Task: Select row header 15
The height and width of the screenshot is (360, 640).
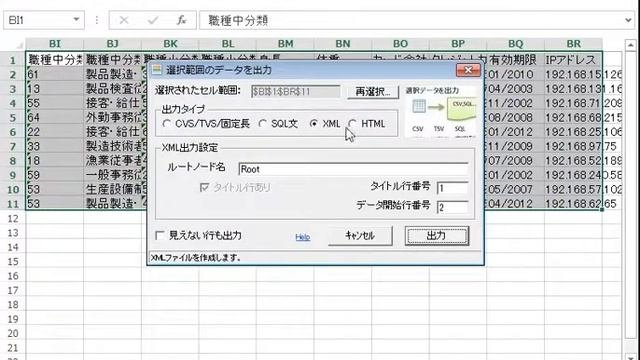Action: (x=13, y=261)
